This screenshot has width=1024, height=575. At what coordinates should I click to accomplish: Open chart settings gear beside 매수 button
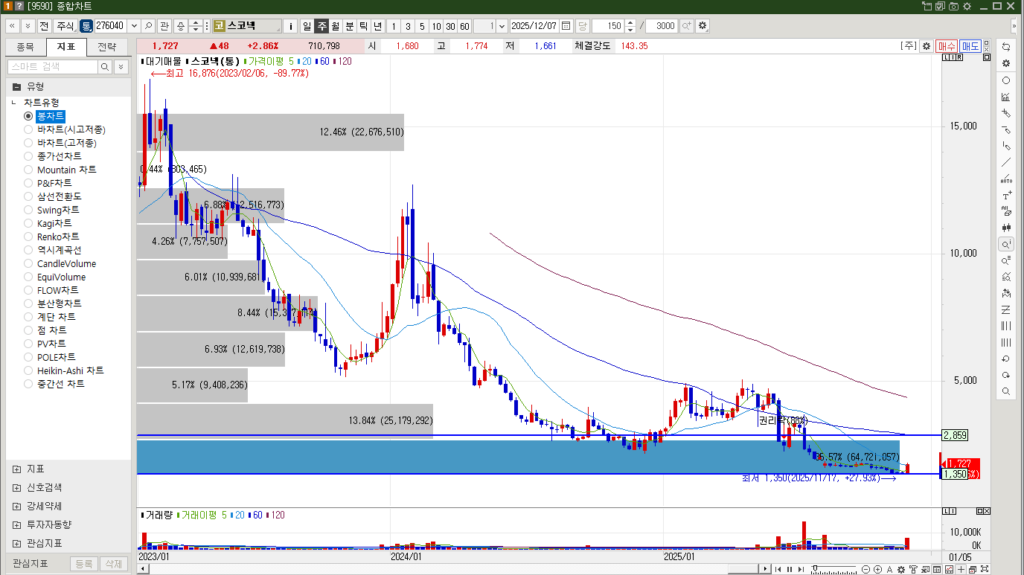tap(926, 46)
